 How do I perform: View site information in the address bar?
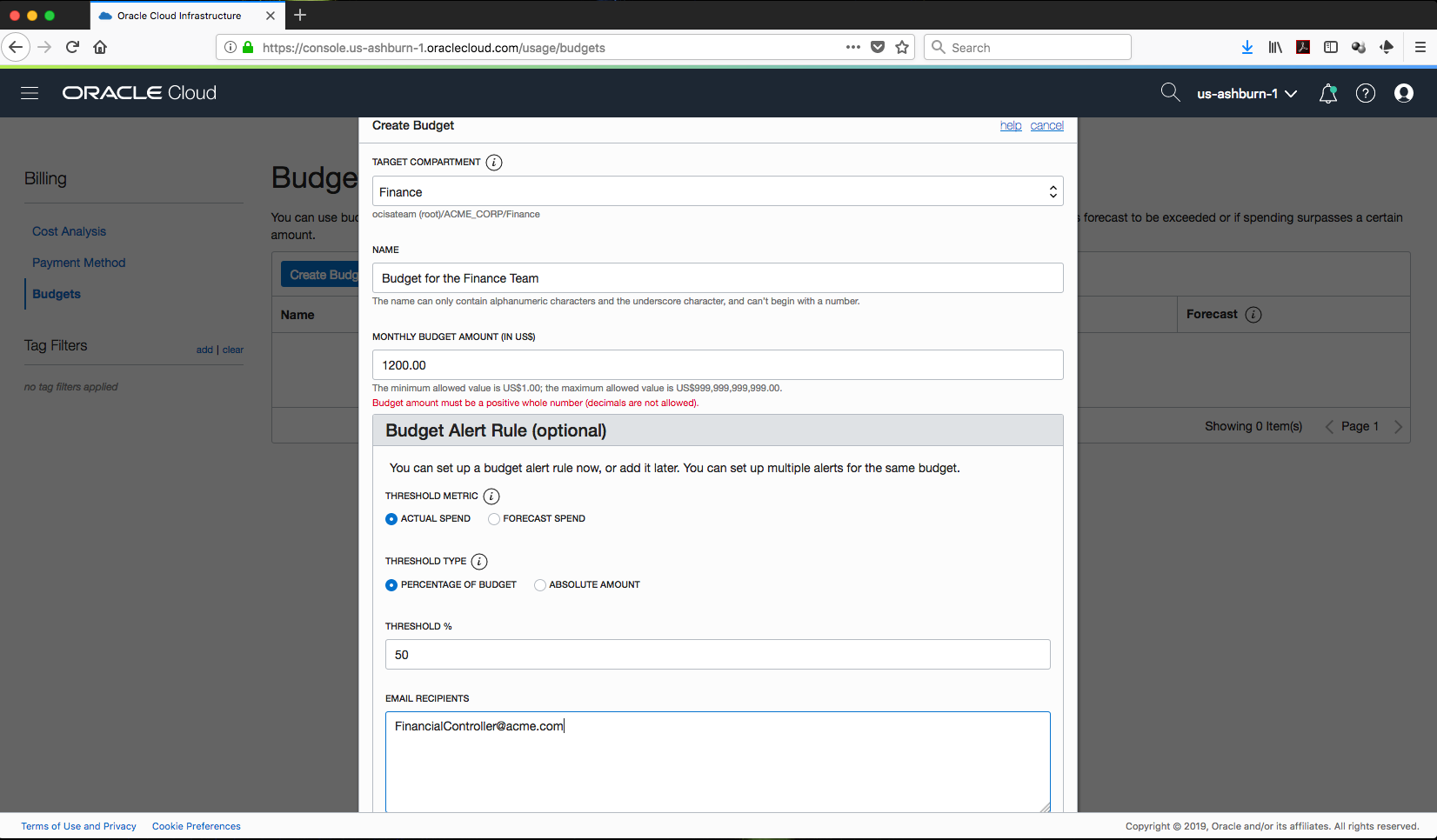[x=231, y=48]
